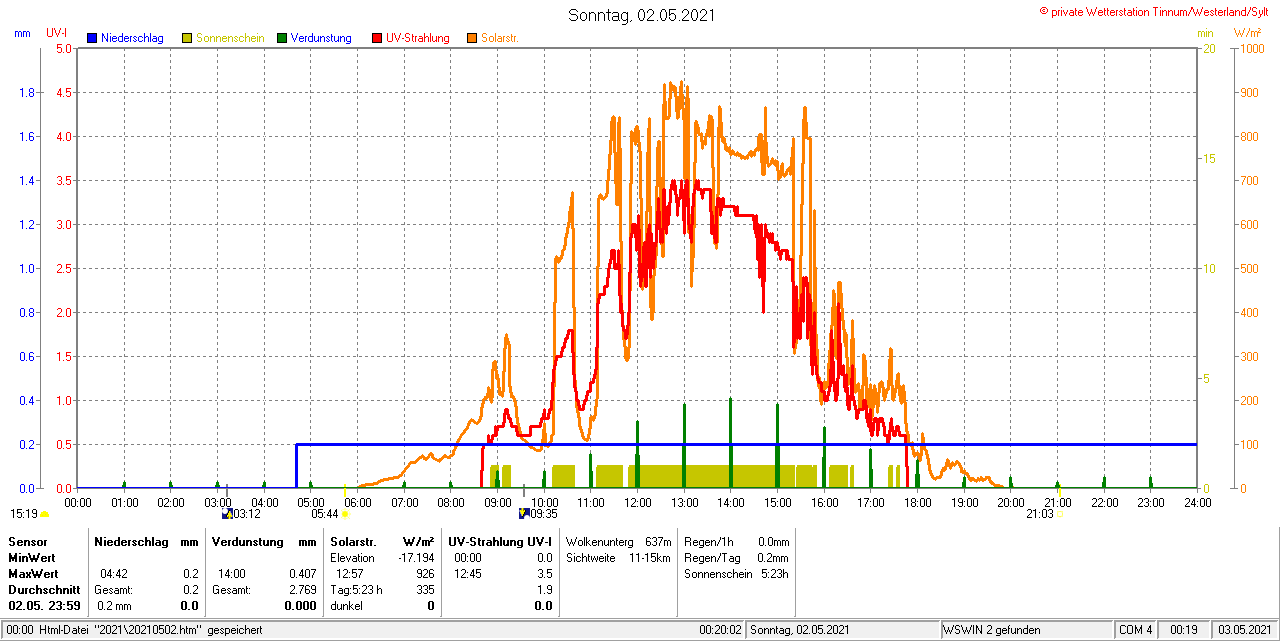Click the Niederschlag column header in table
The image size is (1280, 641).
(130, 541)
